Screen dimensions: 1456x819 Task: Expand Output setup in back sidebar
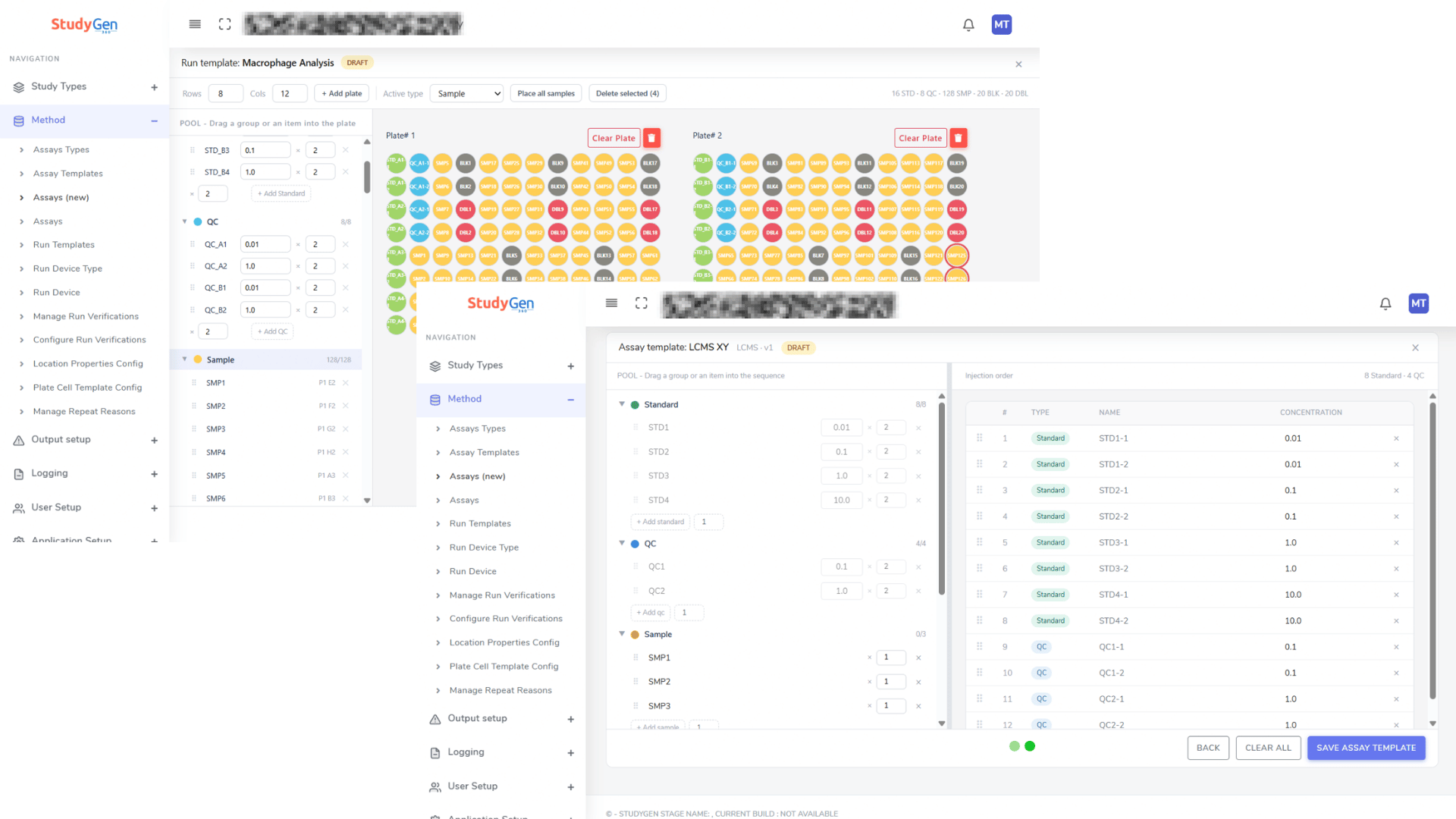click(x=155, y=441)
